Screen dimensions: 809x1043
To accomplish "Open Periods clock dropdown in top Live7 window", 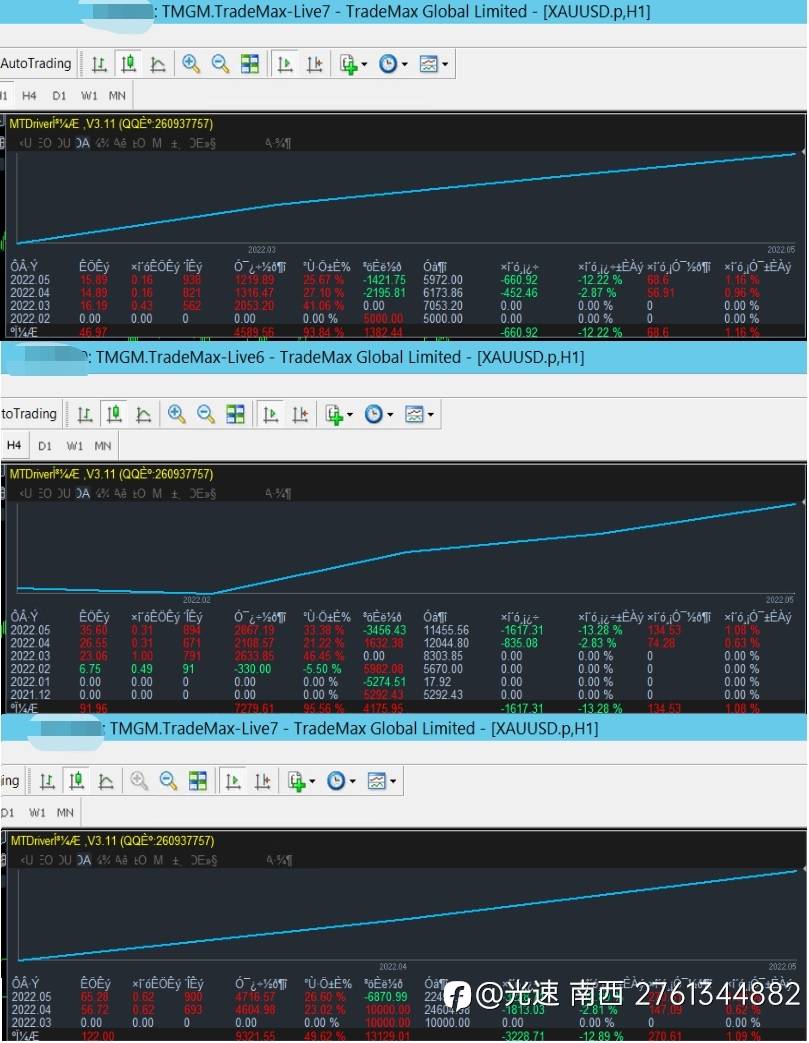I will [393, 64].
